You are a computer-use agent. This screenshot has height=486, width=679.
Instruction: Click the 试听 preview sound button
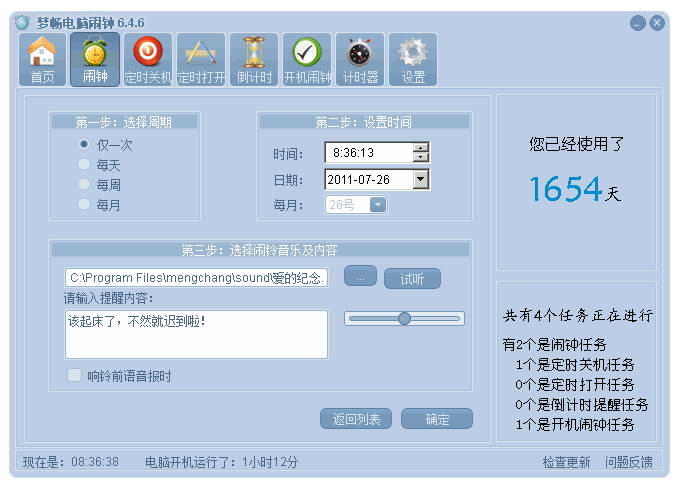[x=412, y=278]
